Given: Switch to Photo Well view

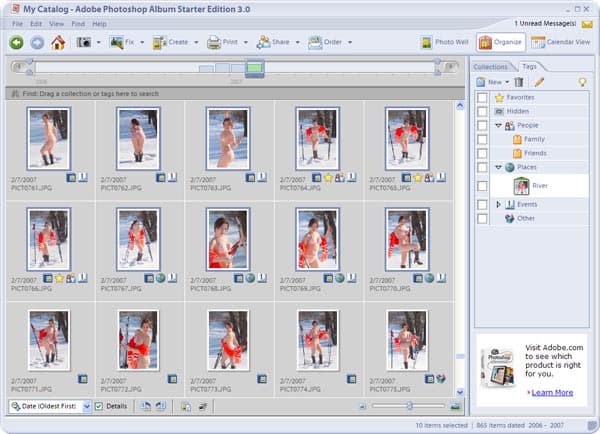Looking at the screenshot, I should coord(445,42).
